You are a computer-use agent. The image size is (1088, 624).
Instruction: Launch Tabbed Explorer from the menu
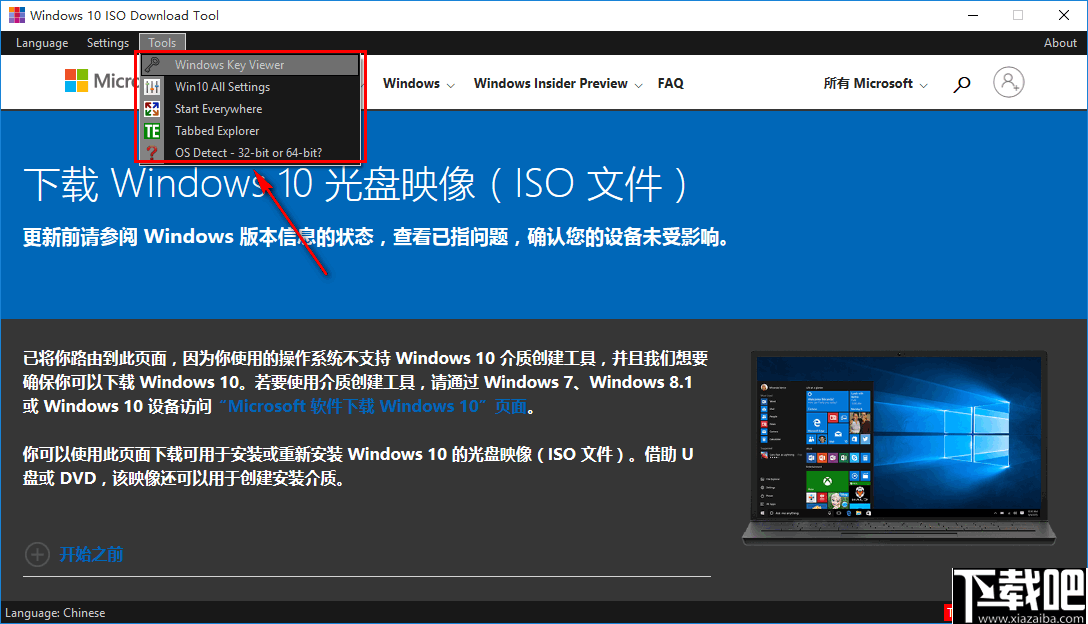[250, 130]
